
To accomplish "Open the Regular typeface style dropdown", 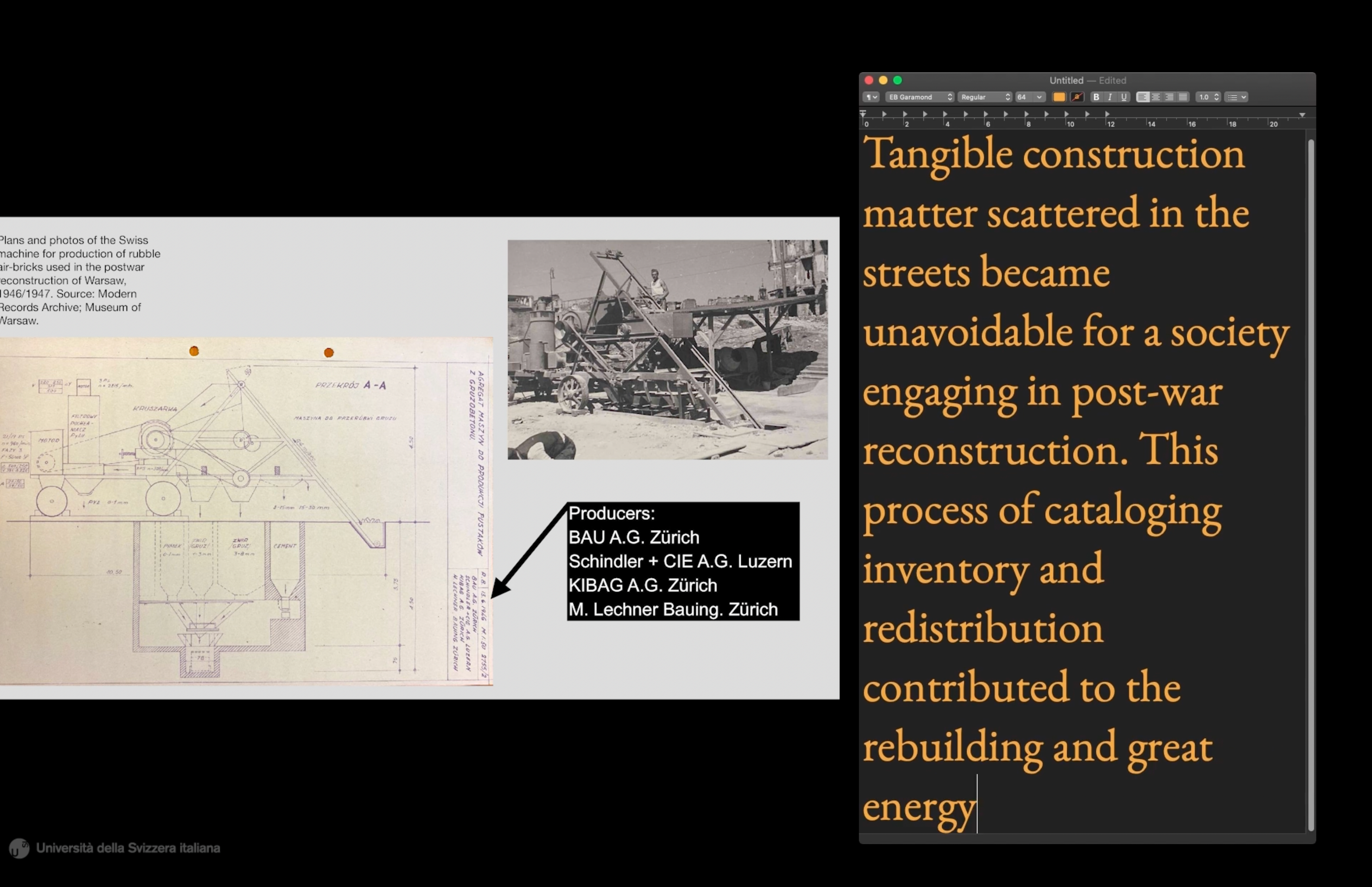I will pyautogui.click(x=985, y=97).
